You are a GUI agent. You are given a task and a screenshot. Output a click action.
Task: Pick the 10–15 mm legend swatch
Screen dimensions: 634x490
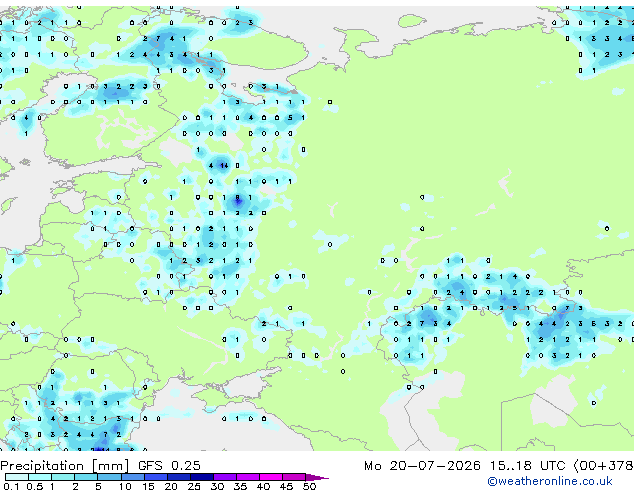[x=132, y=477]
